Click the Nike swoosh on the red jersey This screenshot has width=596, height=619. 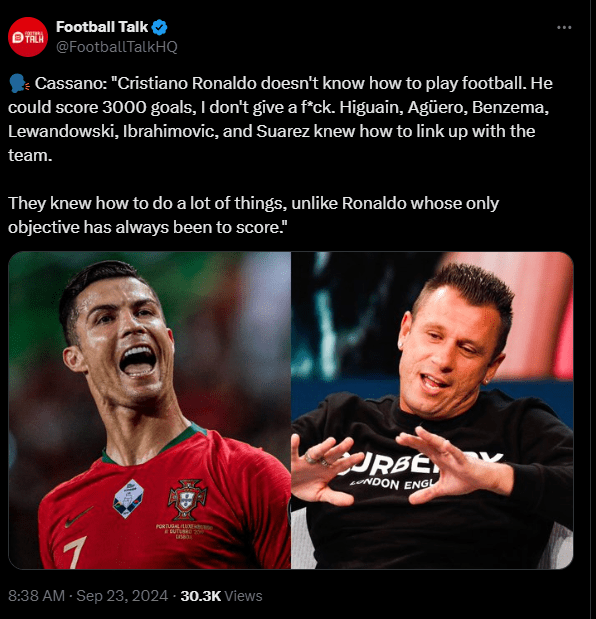79,517
